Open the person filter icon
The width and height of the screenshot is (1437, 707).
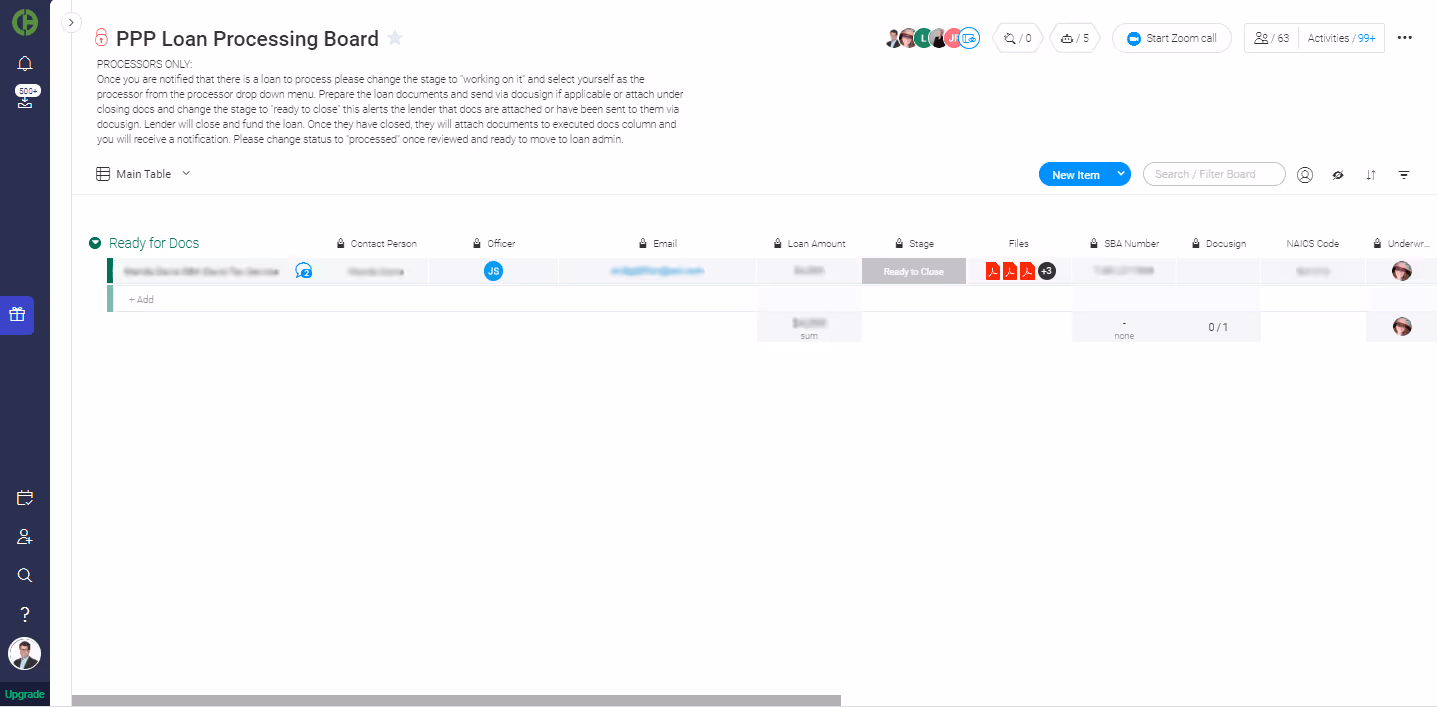1305,175
